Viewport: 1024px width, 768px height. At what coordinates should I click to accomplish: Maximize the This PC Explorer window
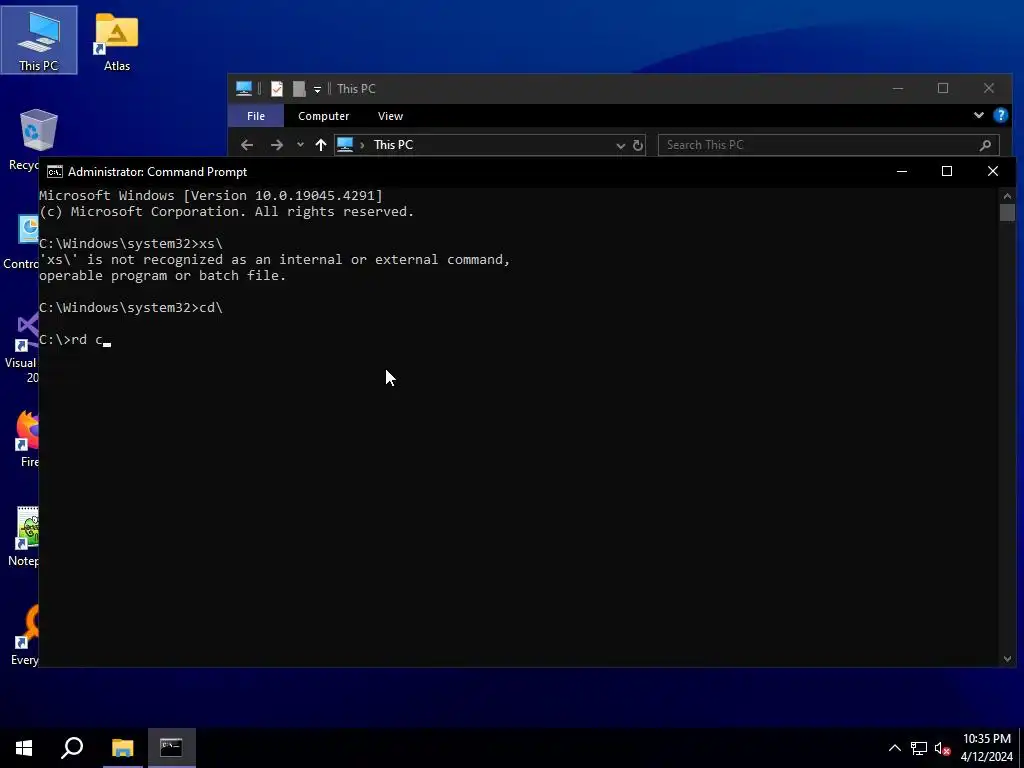coord(943,88)
